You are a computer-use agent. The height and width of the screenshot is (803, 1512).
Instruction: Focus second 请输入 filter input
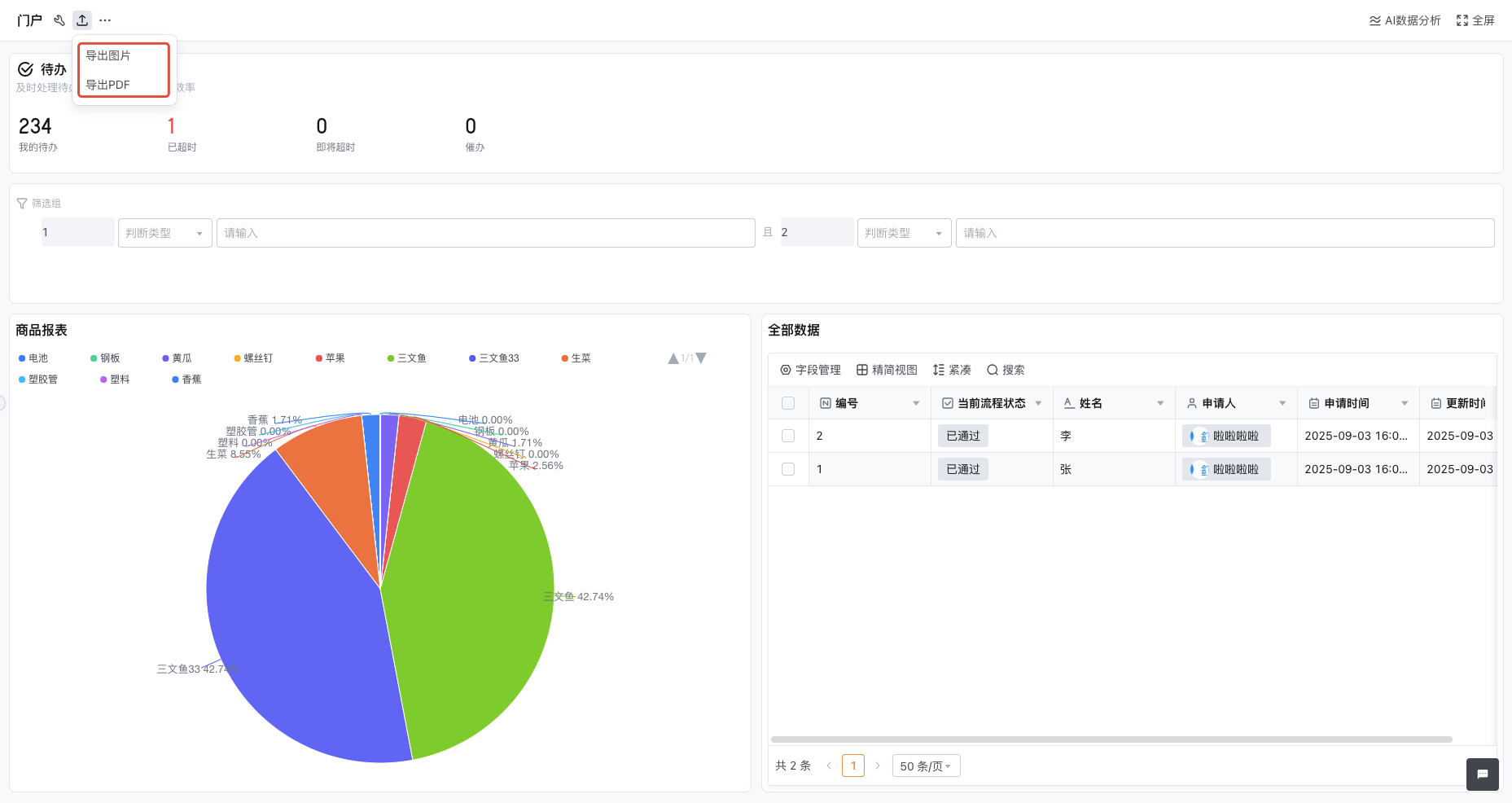pyautogui.click(x=1225, y=233)
